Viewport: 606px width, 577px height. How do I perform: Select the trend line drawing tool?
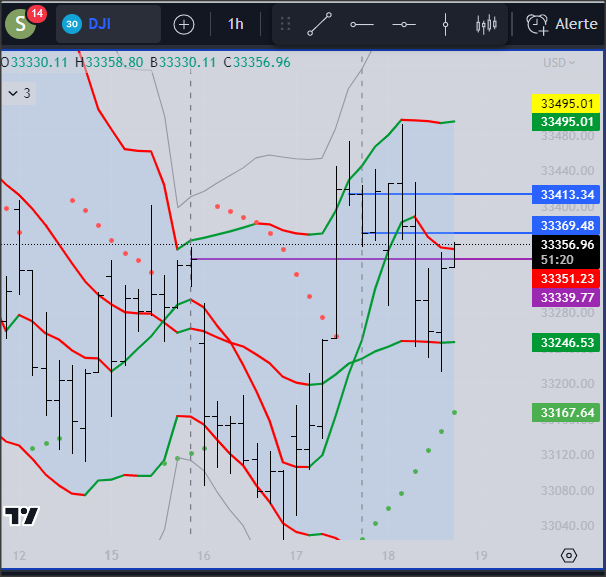click(x=319, y=24)
